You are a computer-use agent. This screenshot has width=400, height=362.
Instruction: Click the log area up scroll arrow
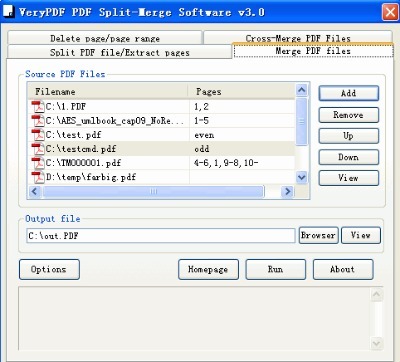tap(377, 294)
